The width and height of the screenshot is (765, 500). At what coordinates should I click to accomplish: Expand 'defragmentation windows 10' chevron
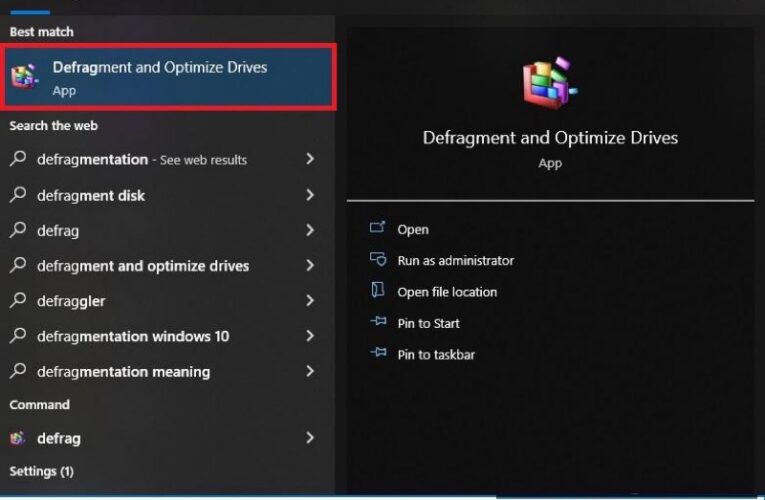[x=310, y=336]
